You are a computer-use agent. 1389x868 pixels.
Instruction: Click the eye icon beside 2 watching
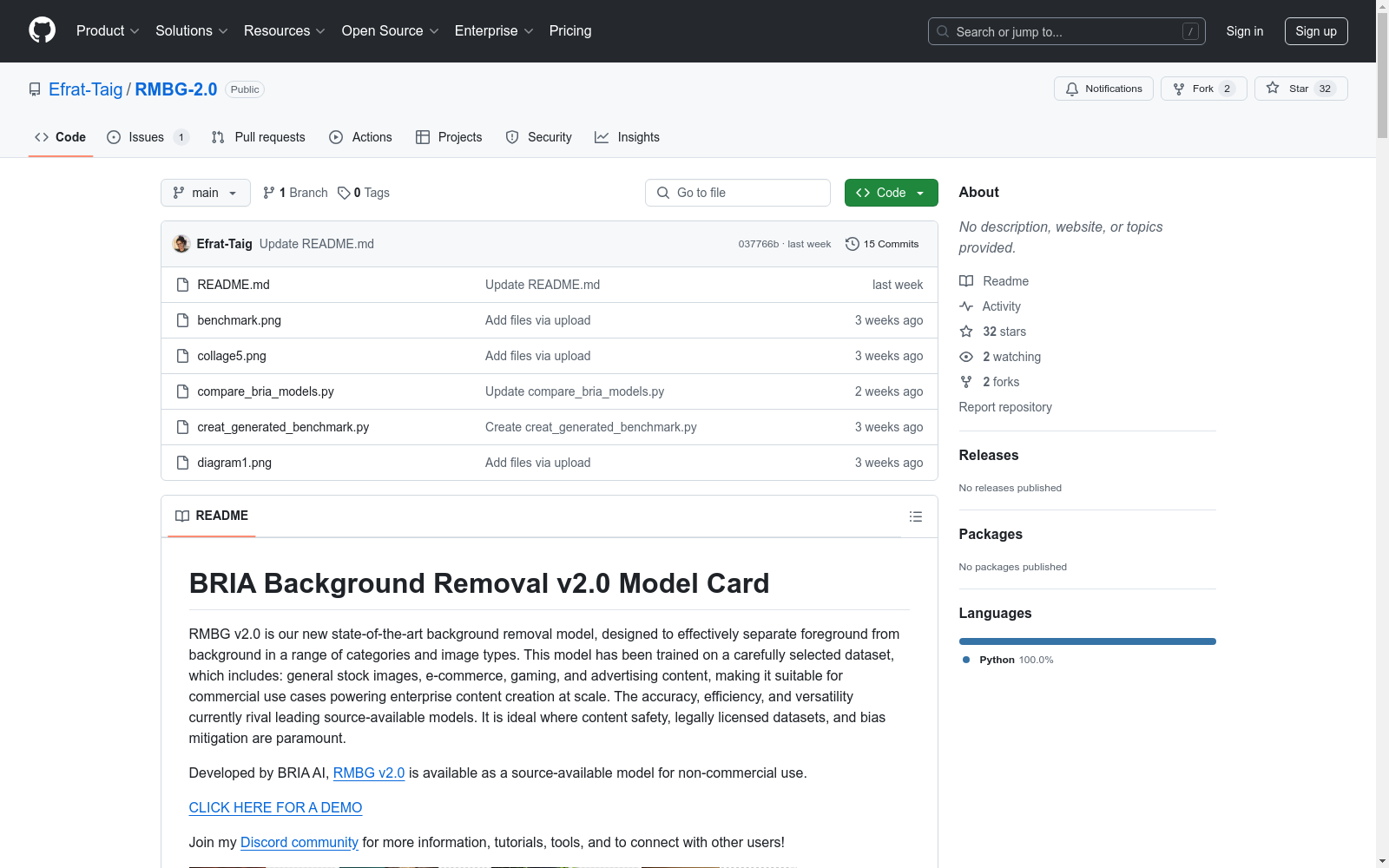coord(966,357)
